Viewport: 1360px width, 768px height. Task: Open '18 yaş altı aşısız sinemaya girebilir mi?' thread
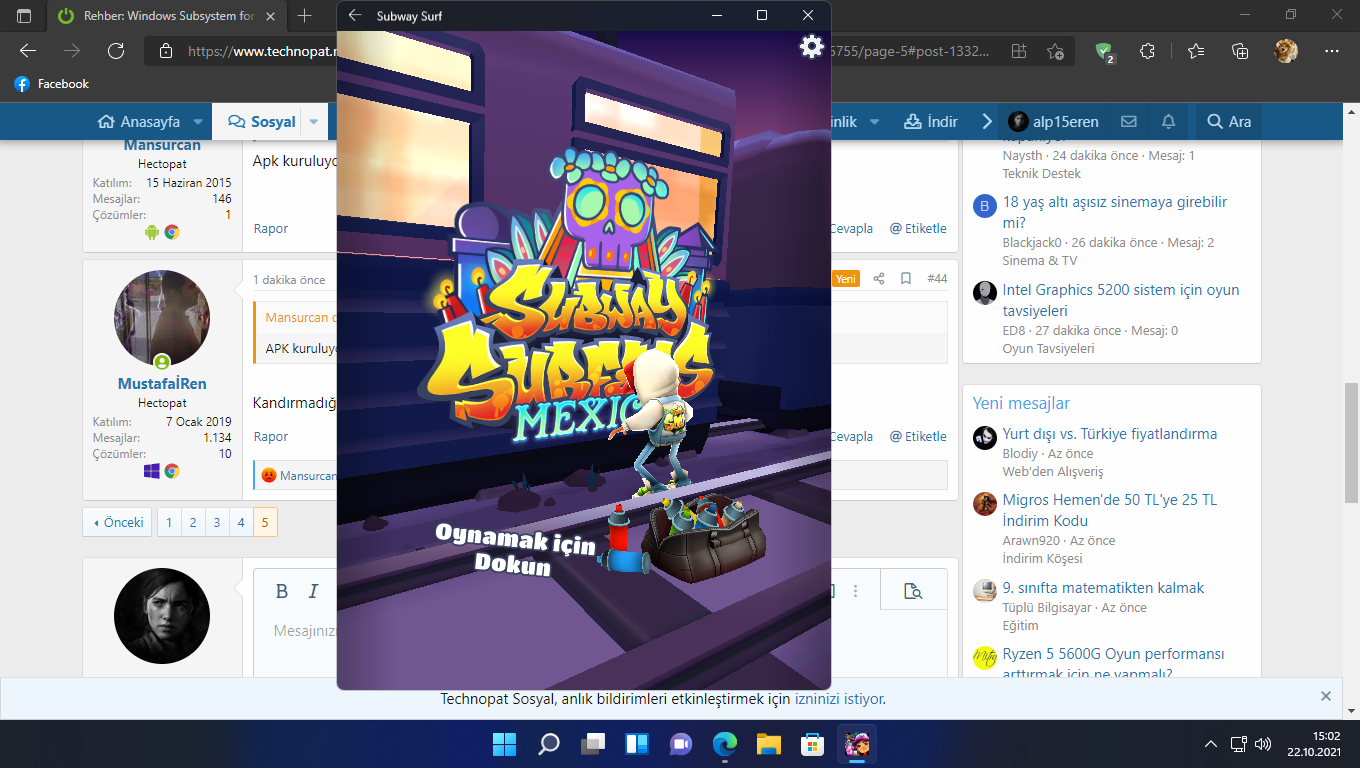1115,212
